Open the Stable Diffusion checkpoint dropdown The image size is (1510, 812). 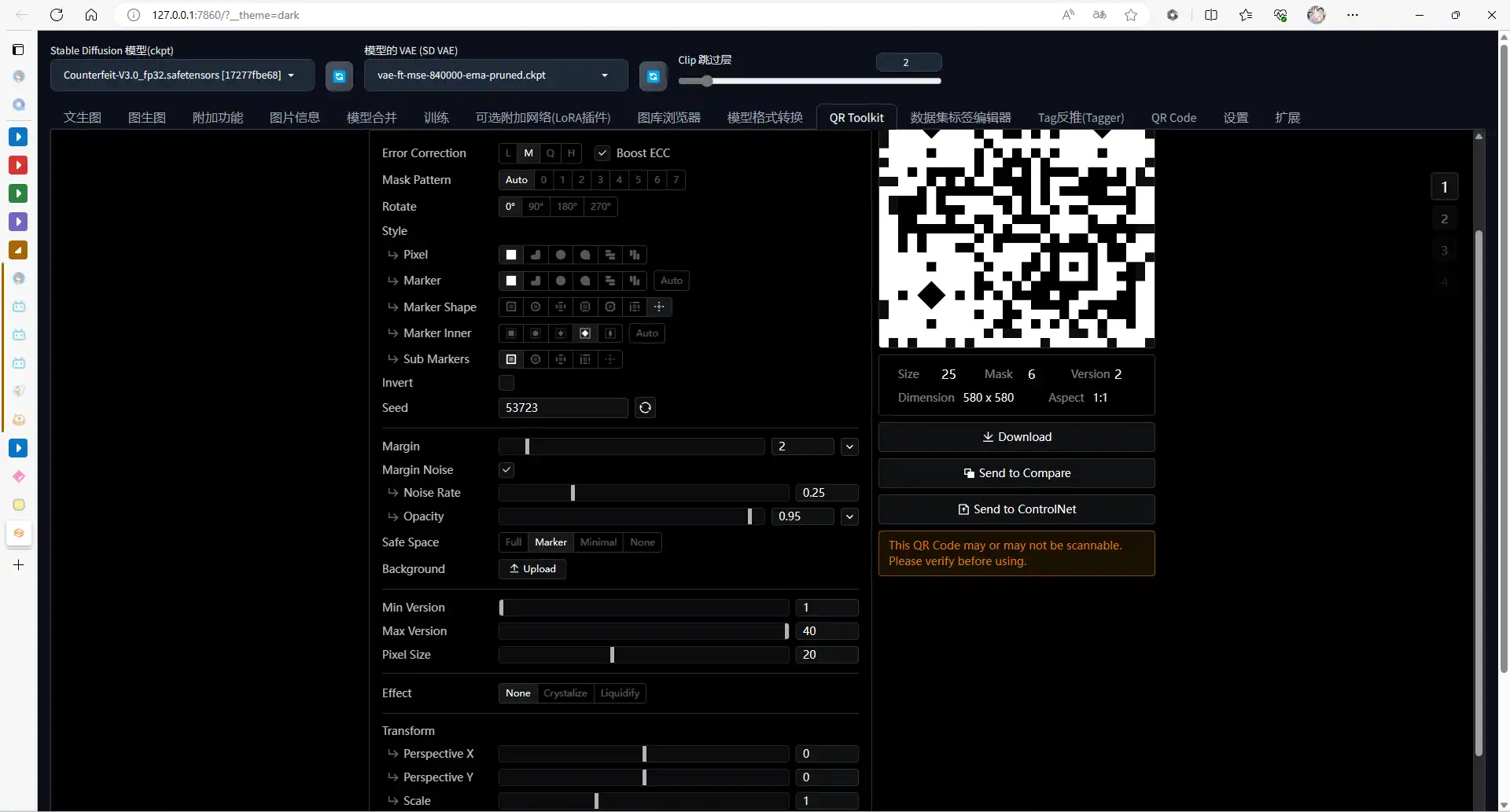click(182, 75)
